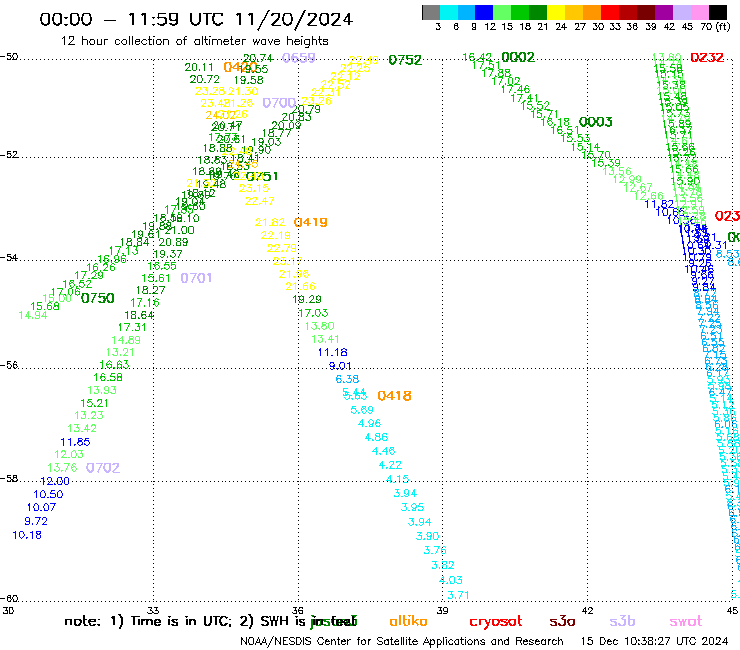Click the orange time marker '0418'
This screenshot has height=650, width=740.
[394, 396]
